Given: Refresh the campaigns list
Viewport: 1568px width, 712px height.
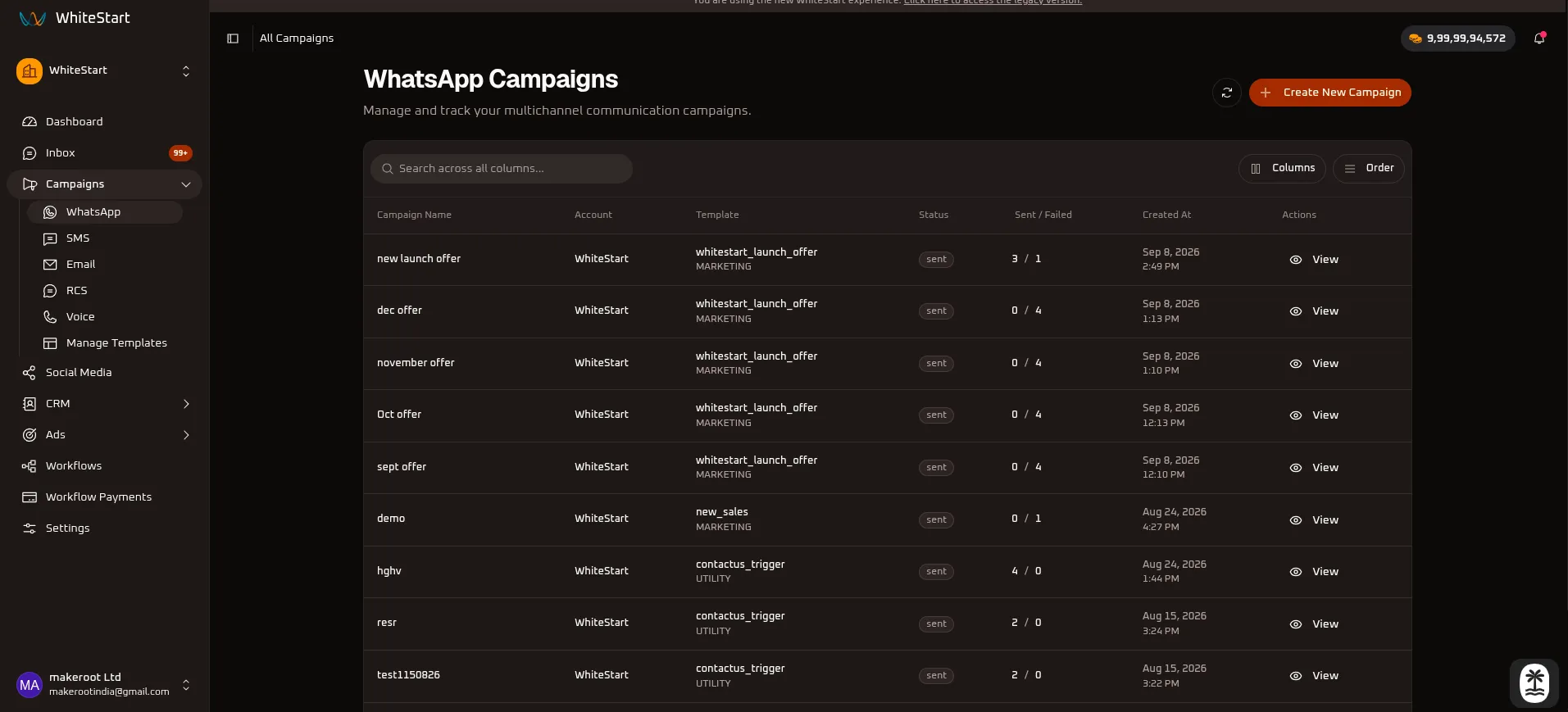Looking at the screenshot, I should (x=1227, y=93).
